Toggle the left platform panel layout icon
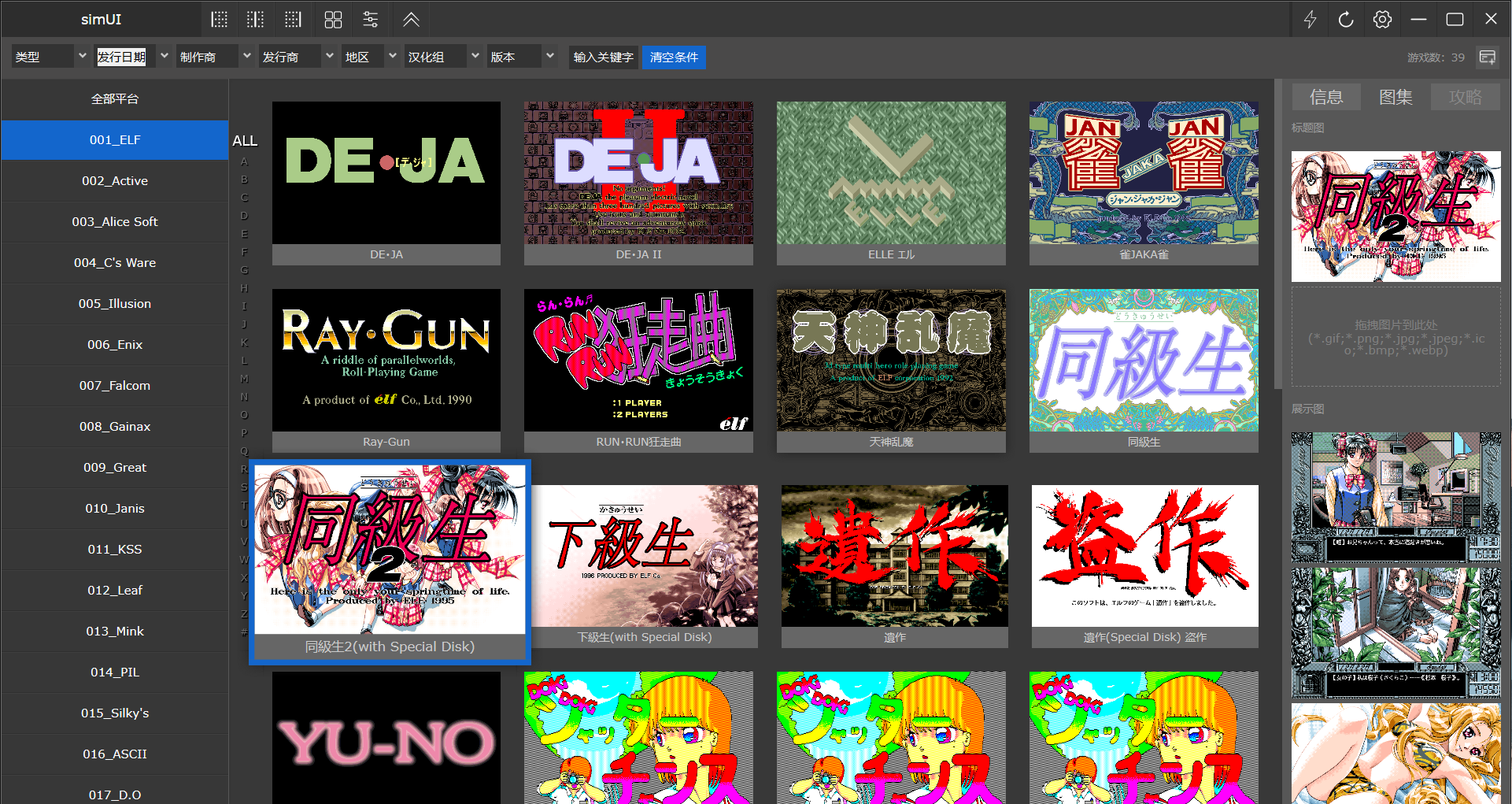The image size is (1512, 804). [x=219, y=20]
